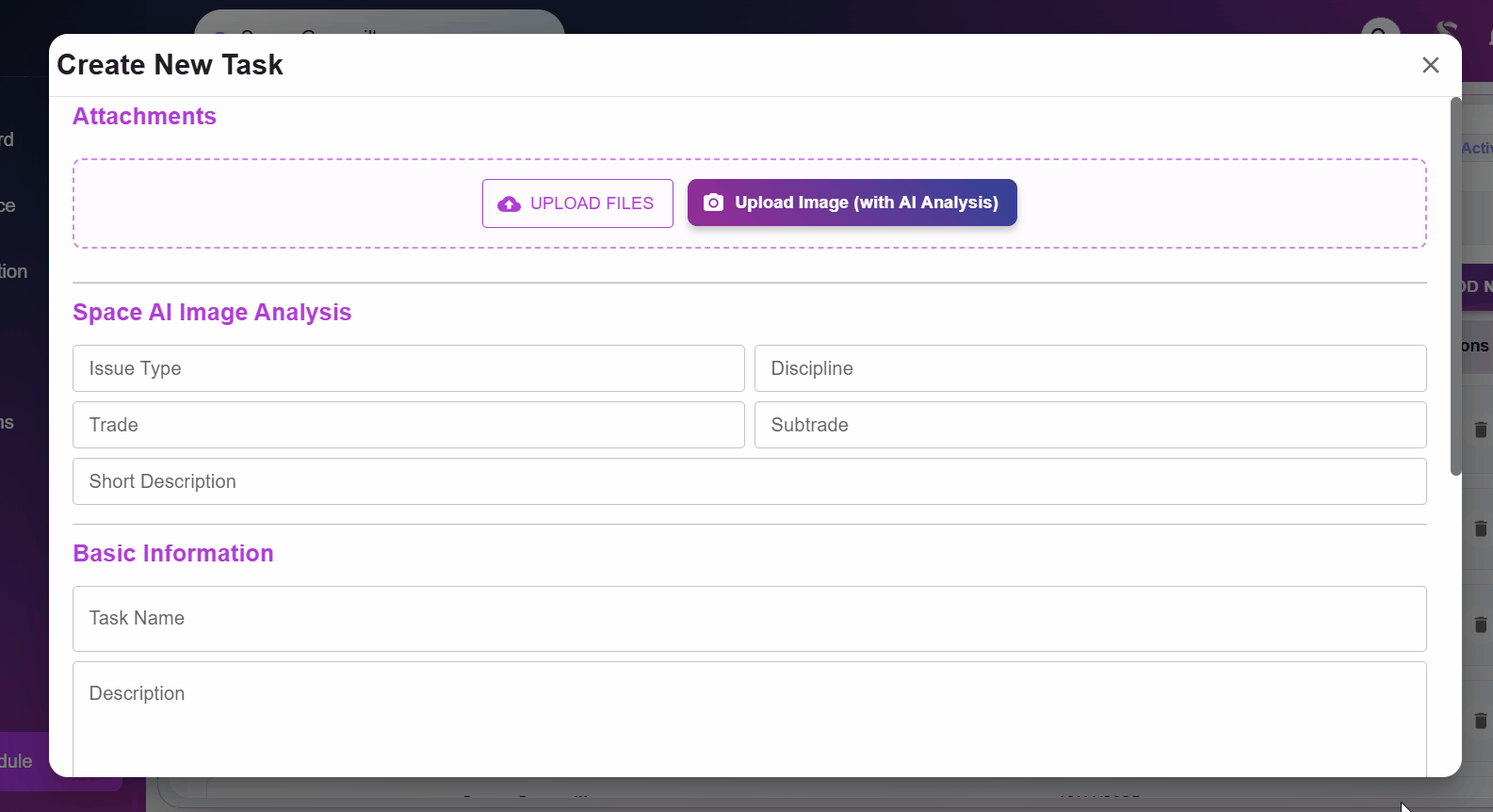Click the dialog's vertical scrollbar thumb
This screenshot has height=812, width=1493.
1455,283
